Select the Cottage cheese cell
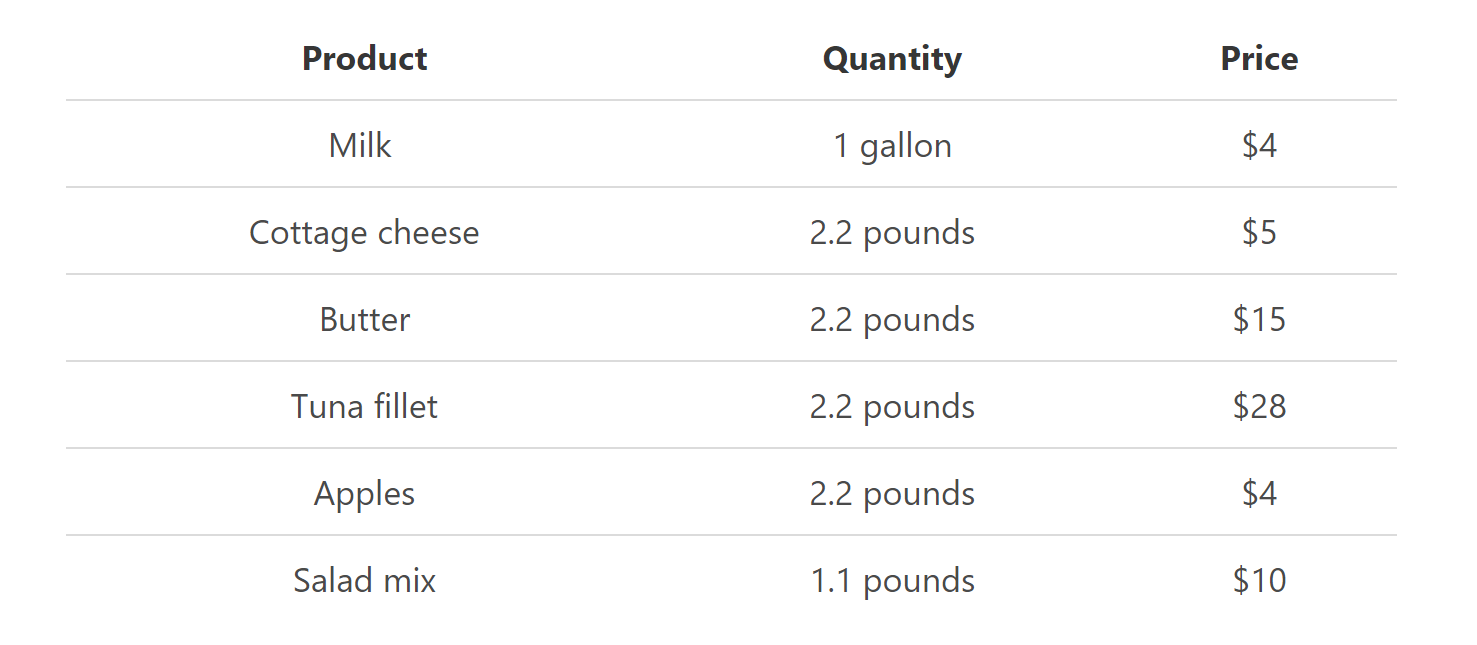 pos(364,233)
